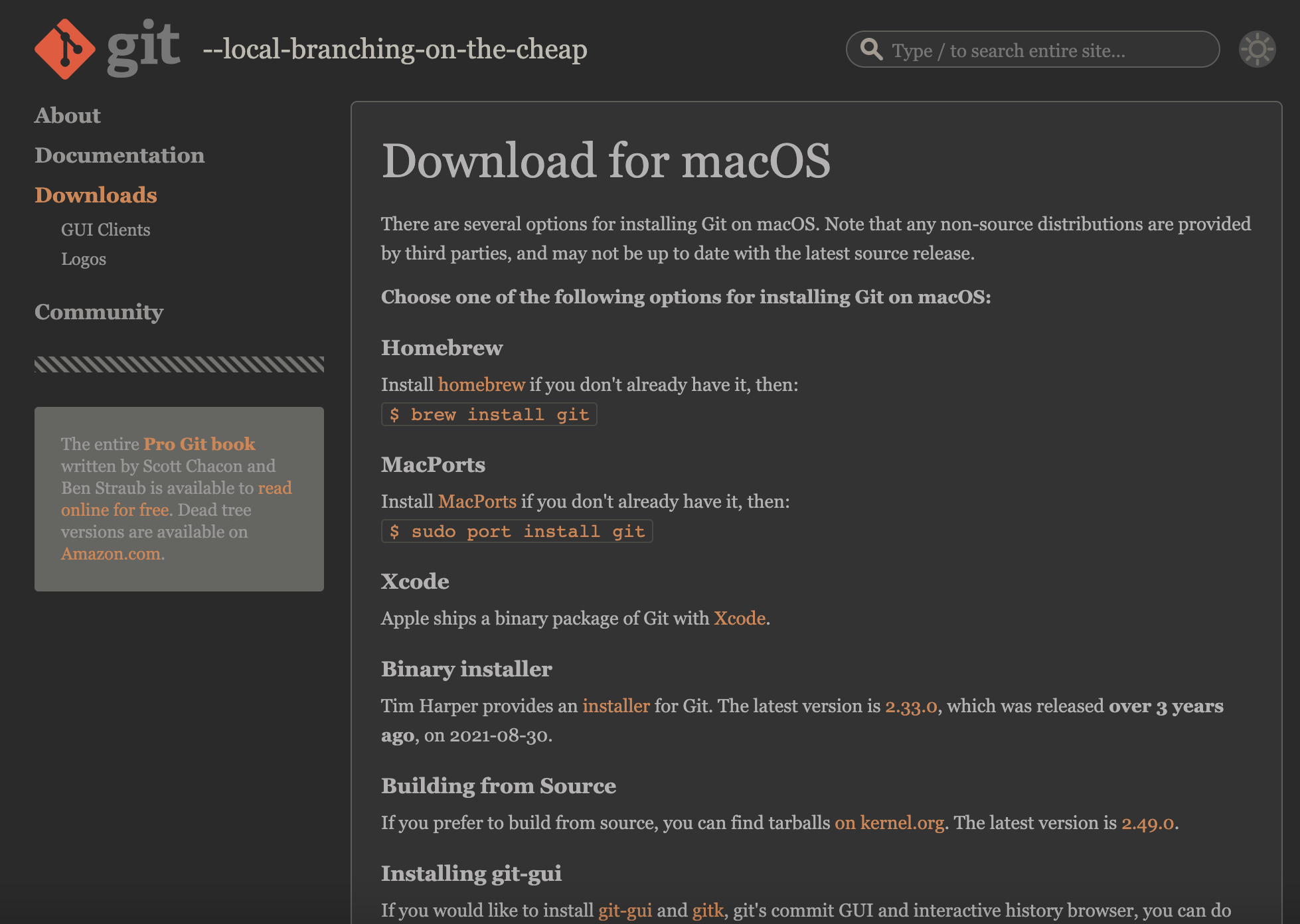The width and height of the screenshot is (1300, 924).
Task: Open the on kernel.org tarballs link
Action: (x=890, y=823)
